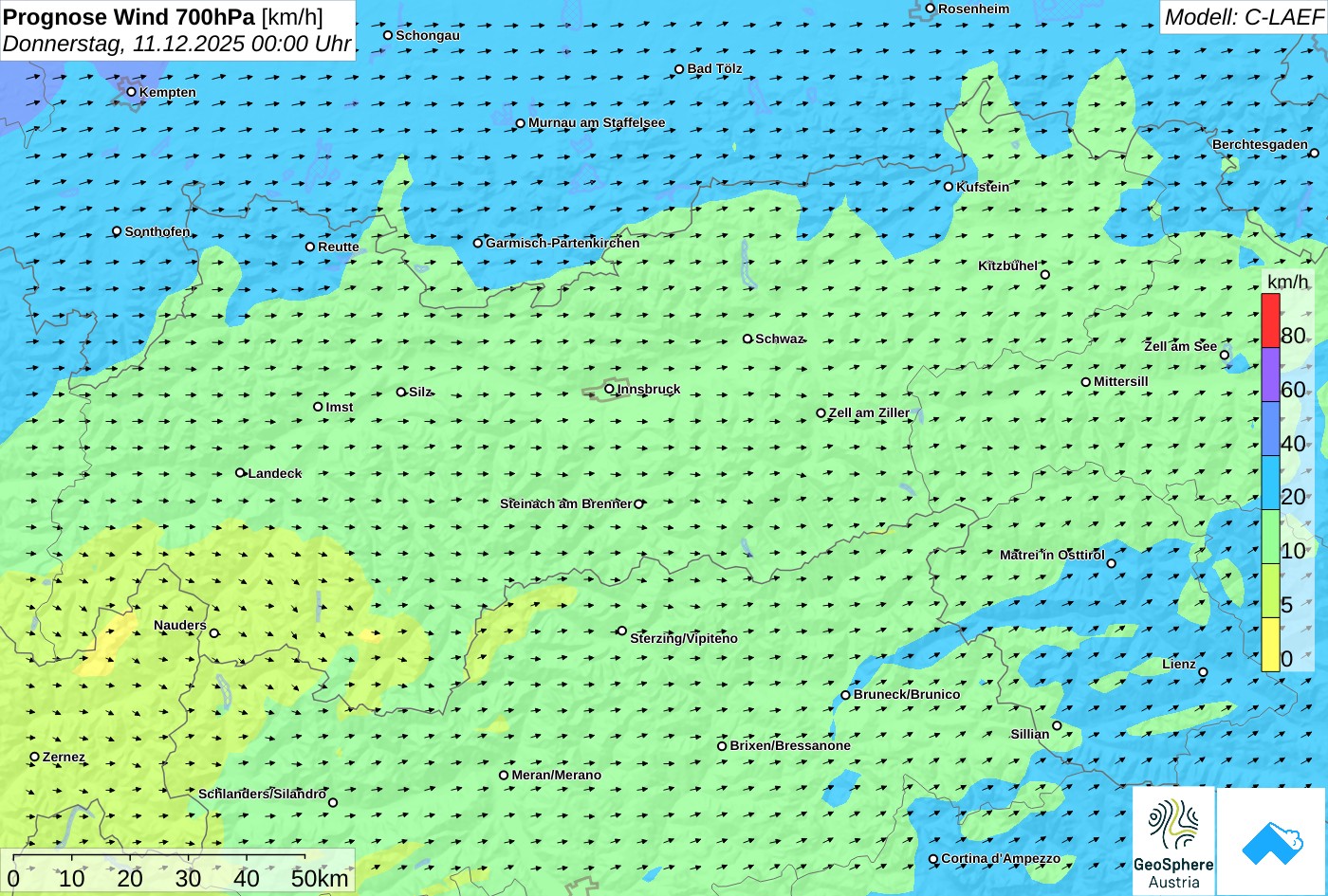
Task: Click the red 80 km/h legend swatch
Action: (x=1270, y=320)
